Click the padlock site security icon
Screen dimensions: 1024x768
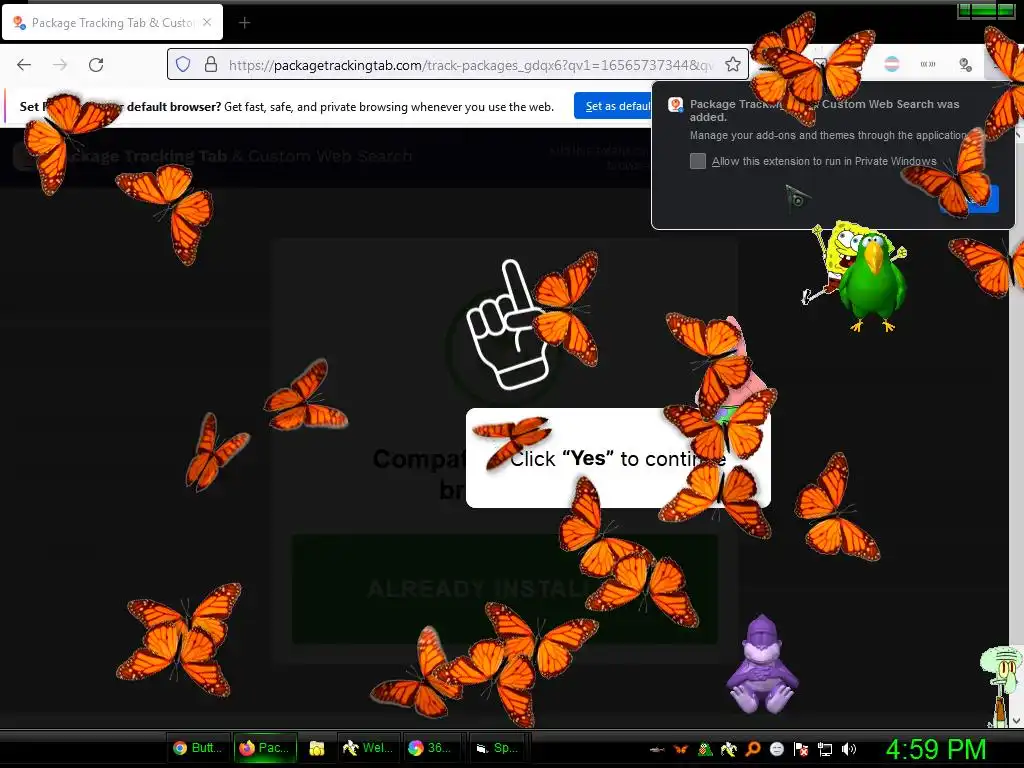pos(210,64)
